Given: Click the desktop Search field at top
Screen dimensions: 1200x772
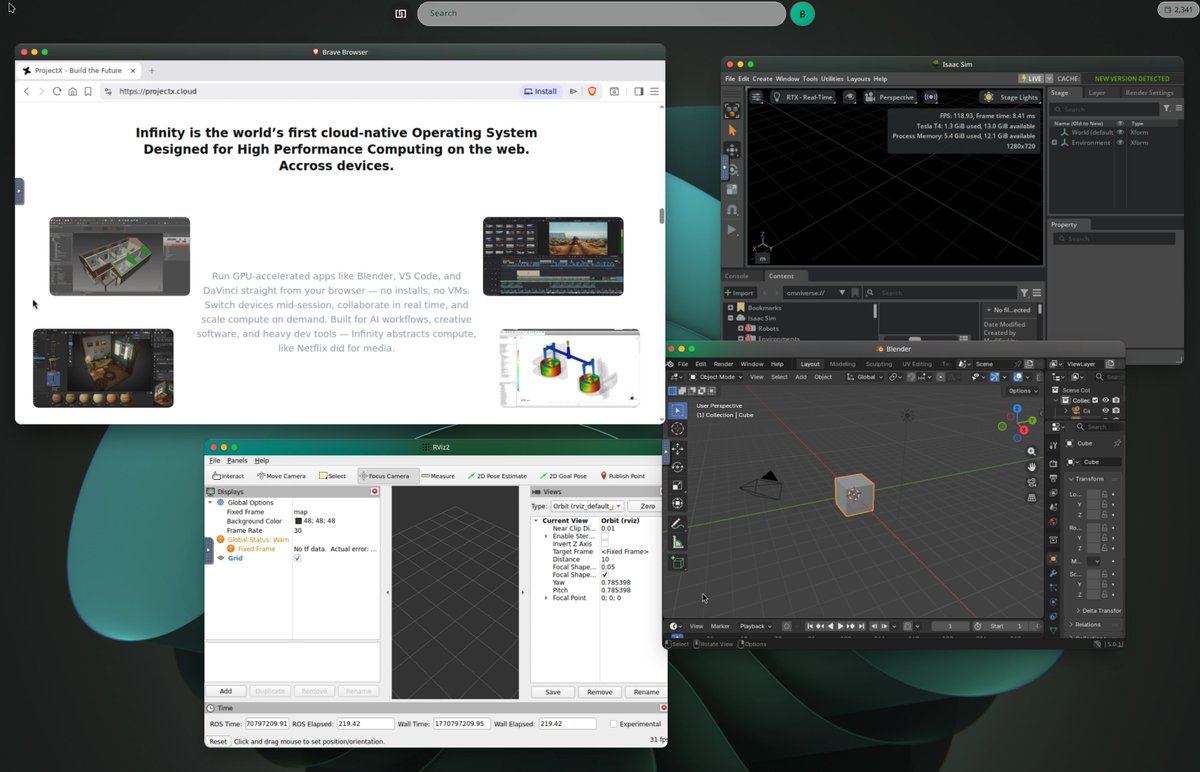Looking at the screenshot, I should pos(601,13).
